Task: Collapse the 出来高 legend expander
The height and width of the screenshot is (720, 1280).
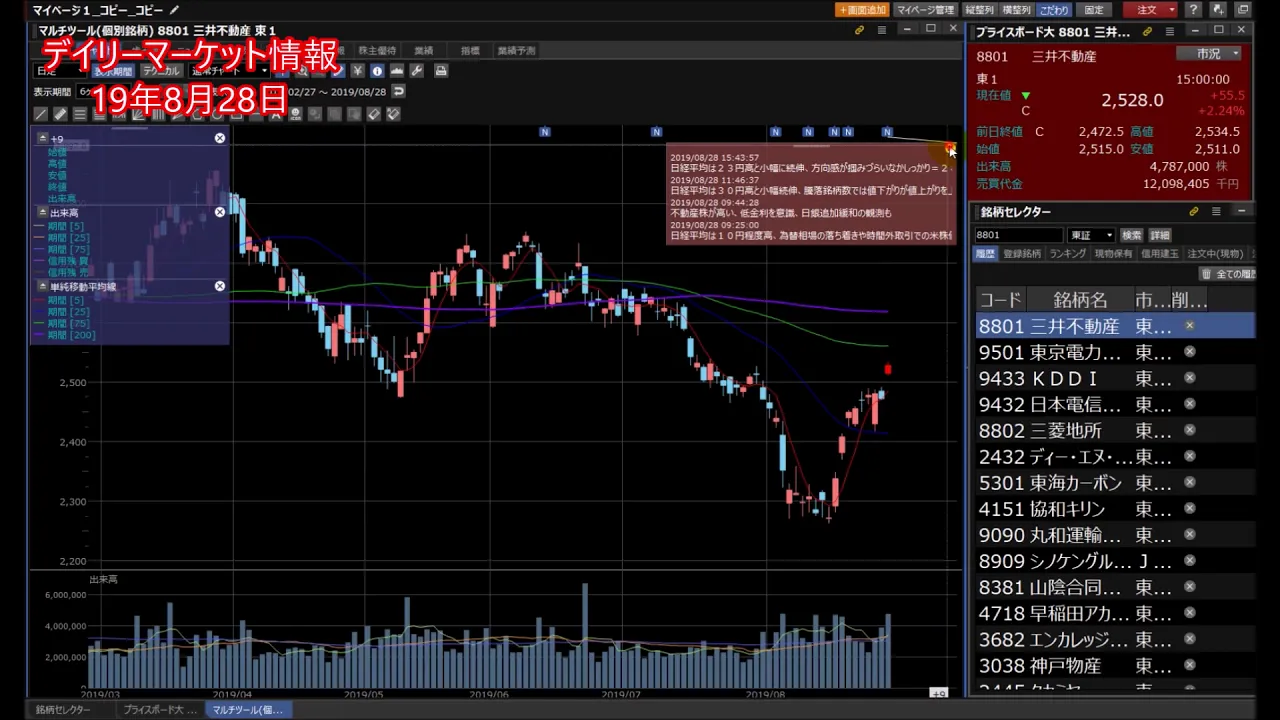Action: tap(42, 212)
